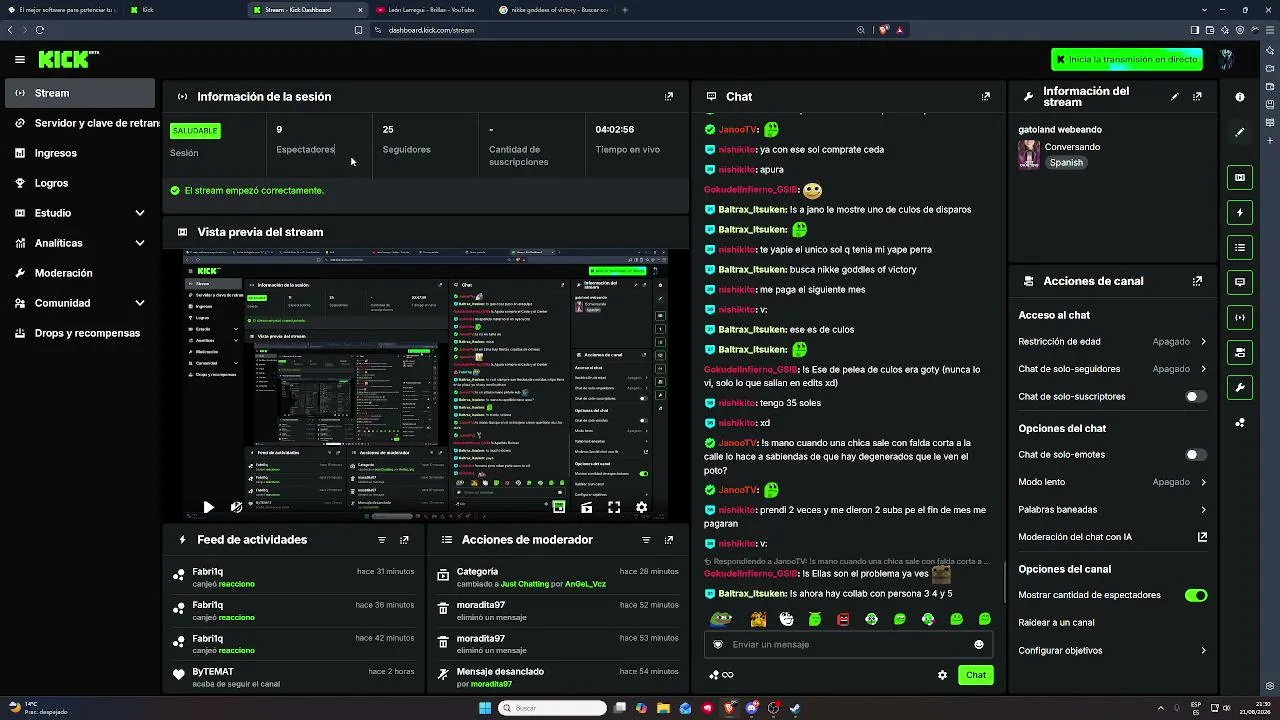Open Moderación del chat con IA link
Image resolution: width=1280 pixels, height=720 pixels.
[x=1113, y=537]
